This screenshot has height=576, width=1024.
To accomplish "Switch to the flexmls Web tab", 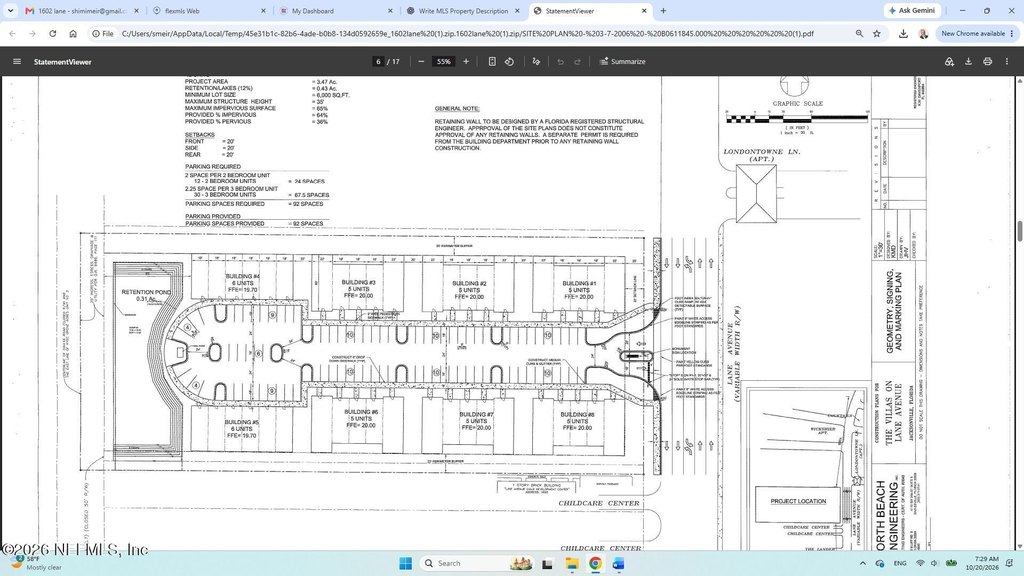I will [x=210, y=11].
